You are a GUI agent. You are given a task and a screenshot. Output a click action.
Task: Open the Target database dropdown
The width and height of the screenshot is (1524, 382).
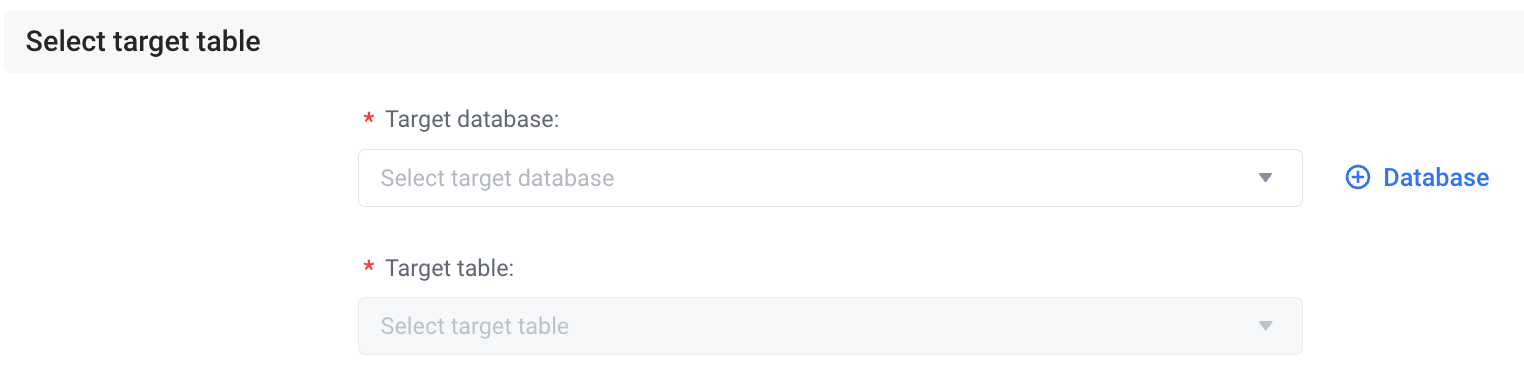point(830,178)
